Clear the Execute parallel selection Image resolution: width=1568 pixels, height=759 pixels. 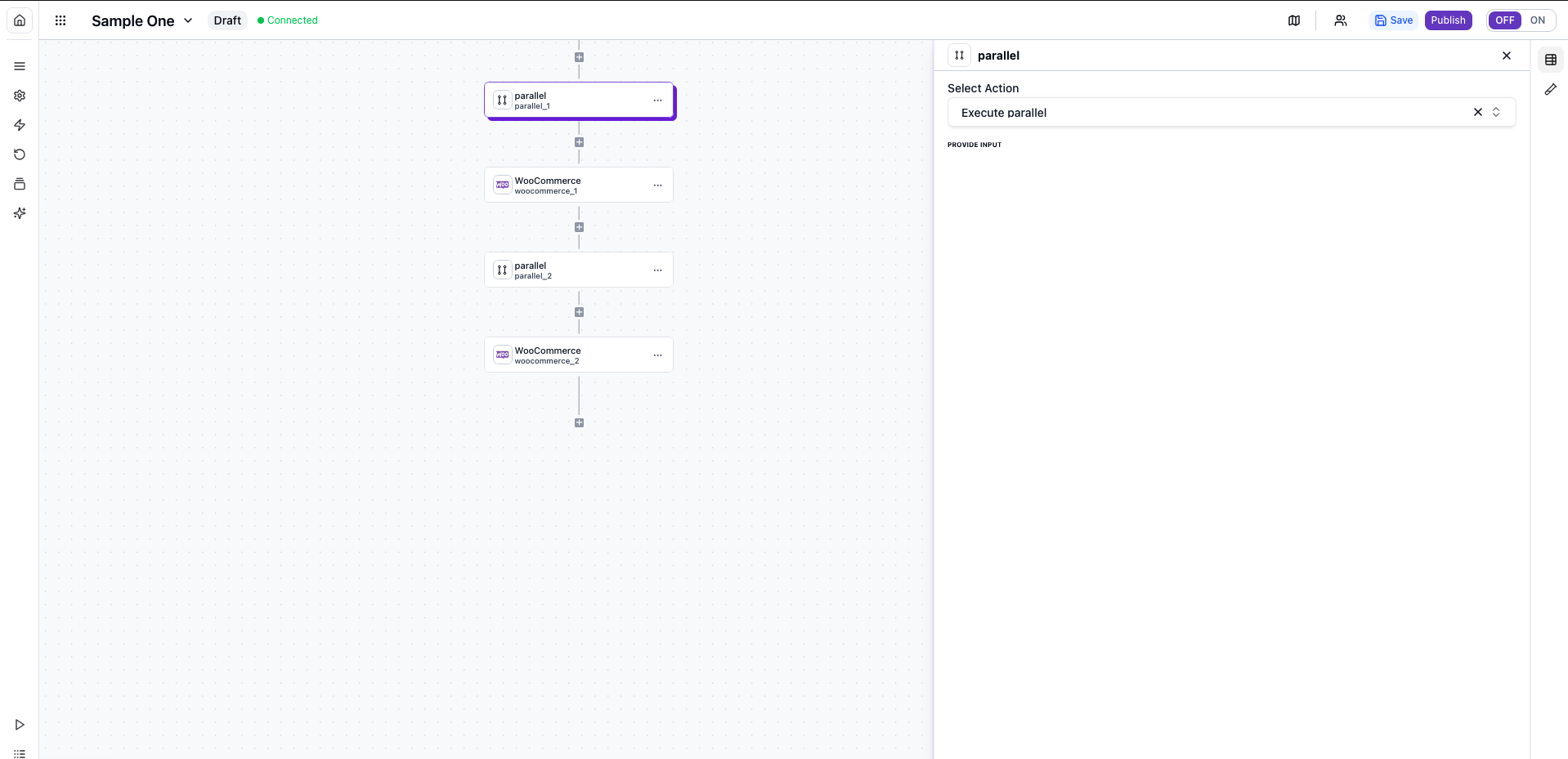[1477, 113]
